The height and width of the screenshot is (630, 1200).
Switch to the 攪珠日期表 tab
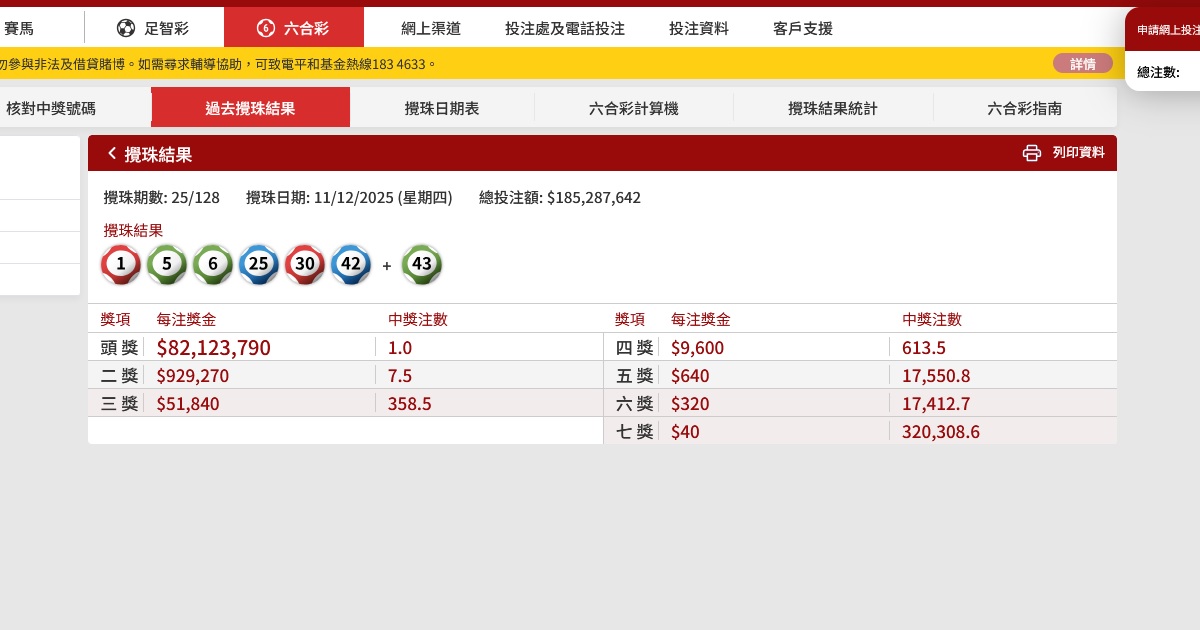click(442, 108)
